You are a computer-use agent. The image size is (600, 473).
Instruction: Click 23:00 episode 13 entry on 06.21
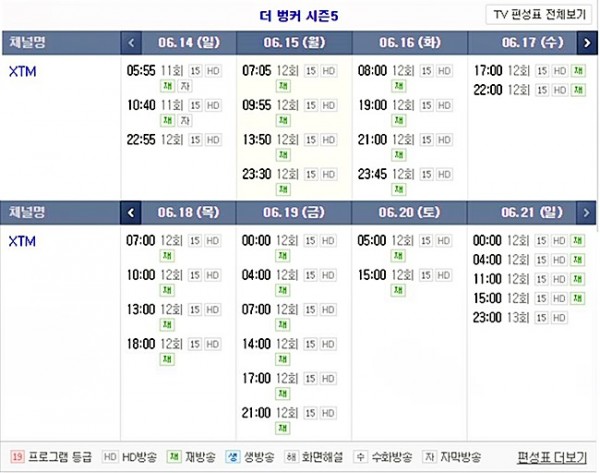pyautogui.click(x=520, y=317)
